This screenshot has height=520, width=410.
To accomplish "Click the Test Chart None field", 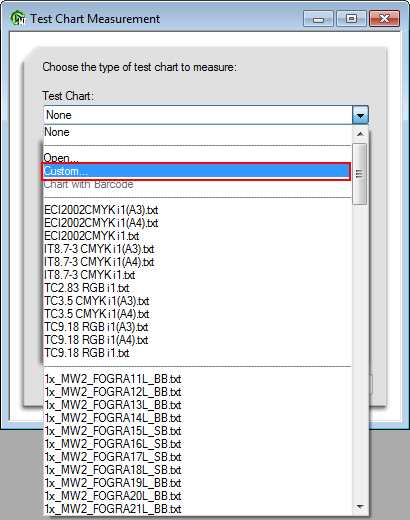I will [x=198, y=115].
